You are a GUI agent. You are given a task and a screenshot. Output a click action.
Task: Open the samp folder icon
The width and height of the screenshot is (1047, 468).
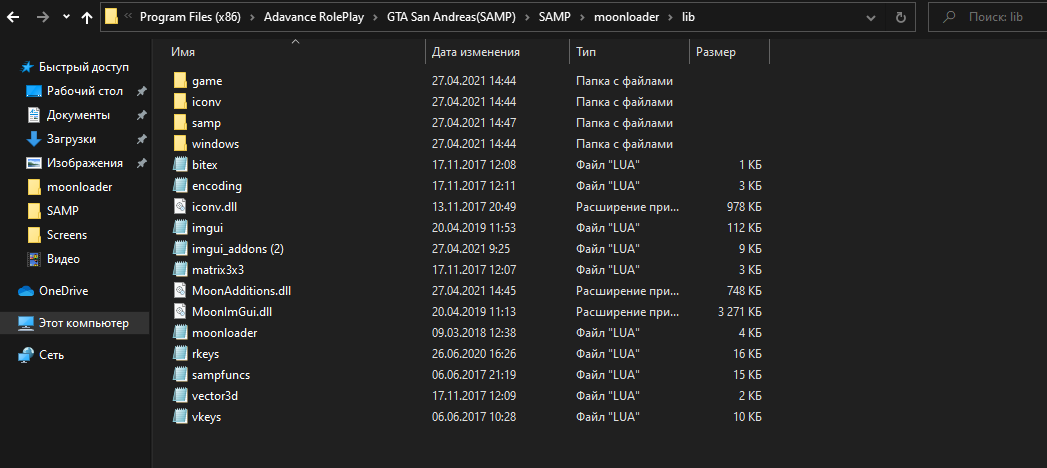pyautogui.click(x=180, y=123)
